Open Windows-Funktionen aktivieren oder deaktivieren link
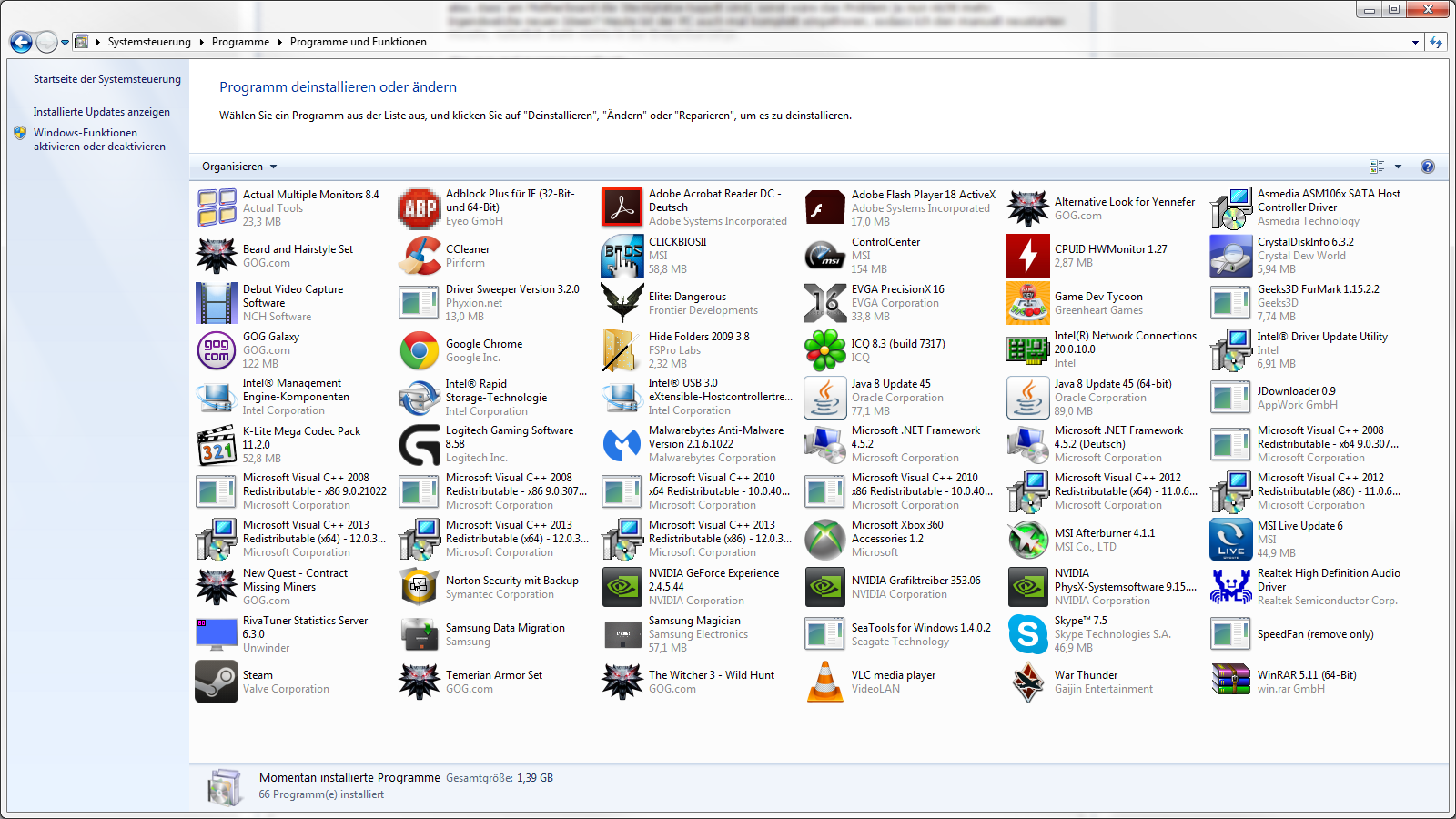Screen dimensions: 1456x819 point(100,139)
